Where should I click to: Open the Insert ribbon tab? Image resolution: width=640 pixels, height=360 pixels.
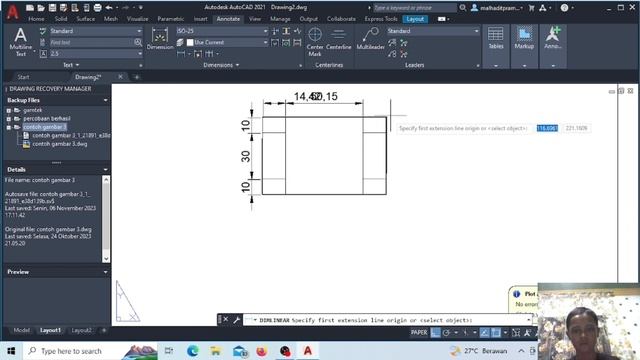(x=200, y=19)
